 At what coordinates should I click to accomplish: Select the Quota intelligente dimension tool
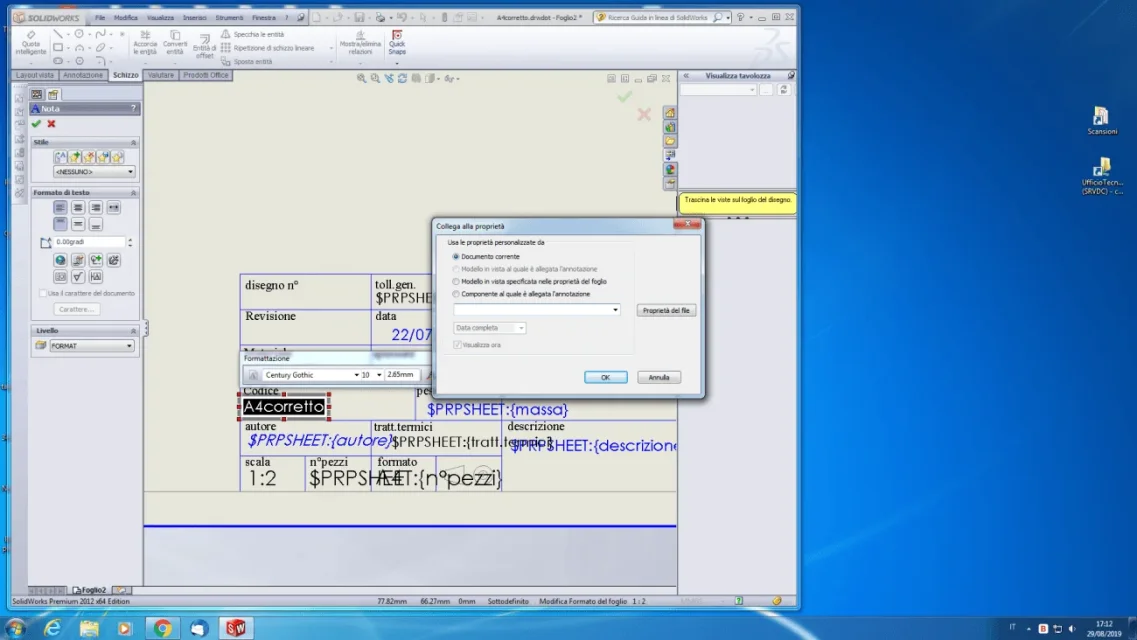[x=30, y=43]
